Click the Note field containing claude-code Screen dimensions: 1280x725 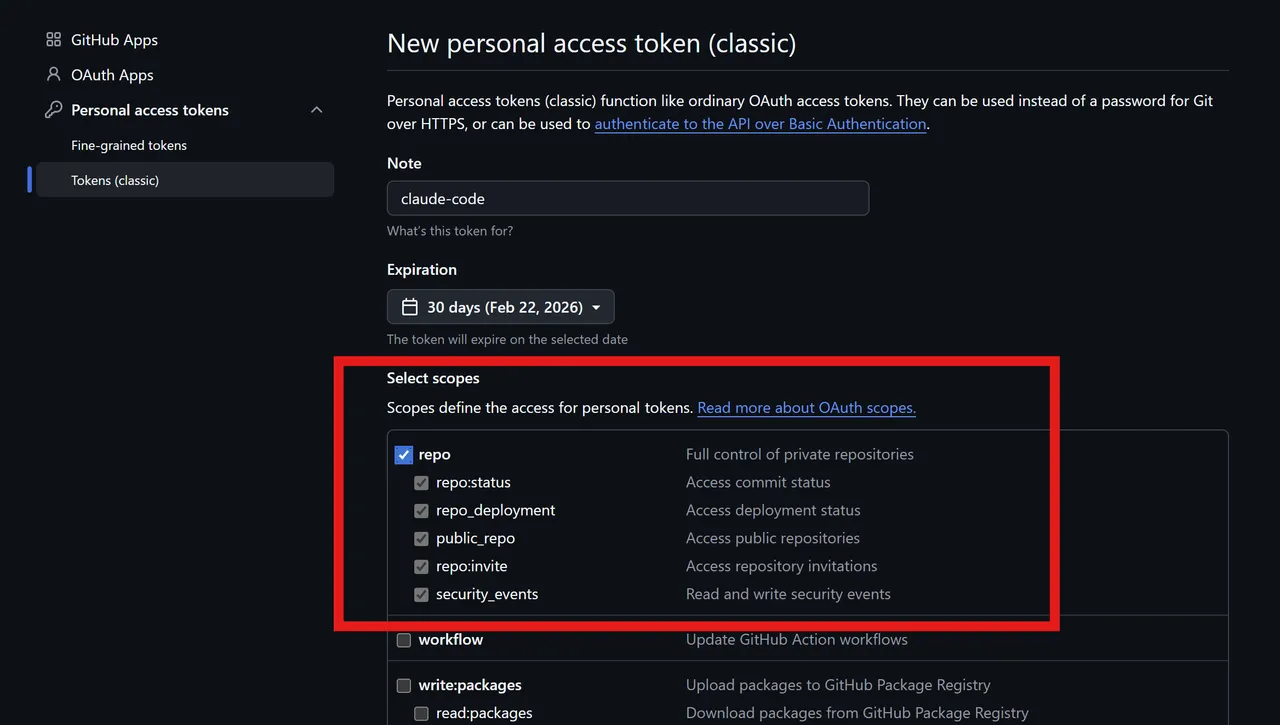(x=628, y=198)
